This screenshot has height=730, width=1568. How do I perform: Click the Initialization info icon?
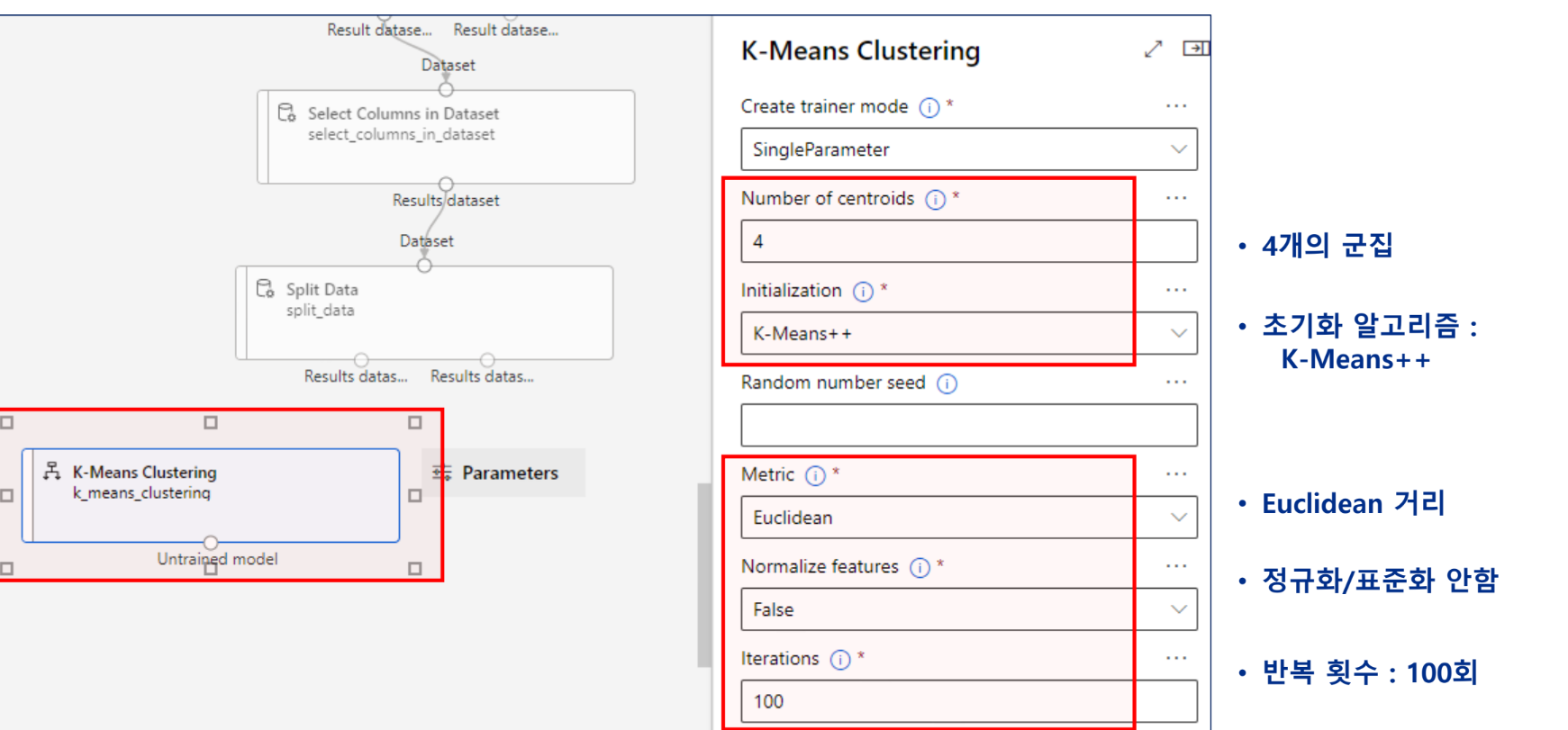pos(863,292)
